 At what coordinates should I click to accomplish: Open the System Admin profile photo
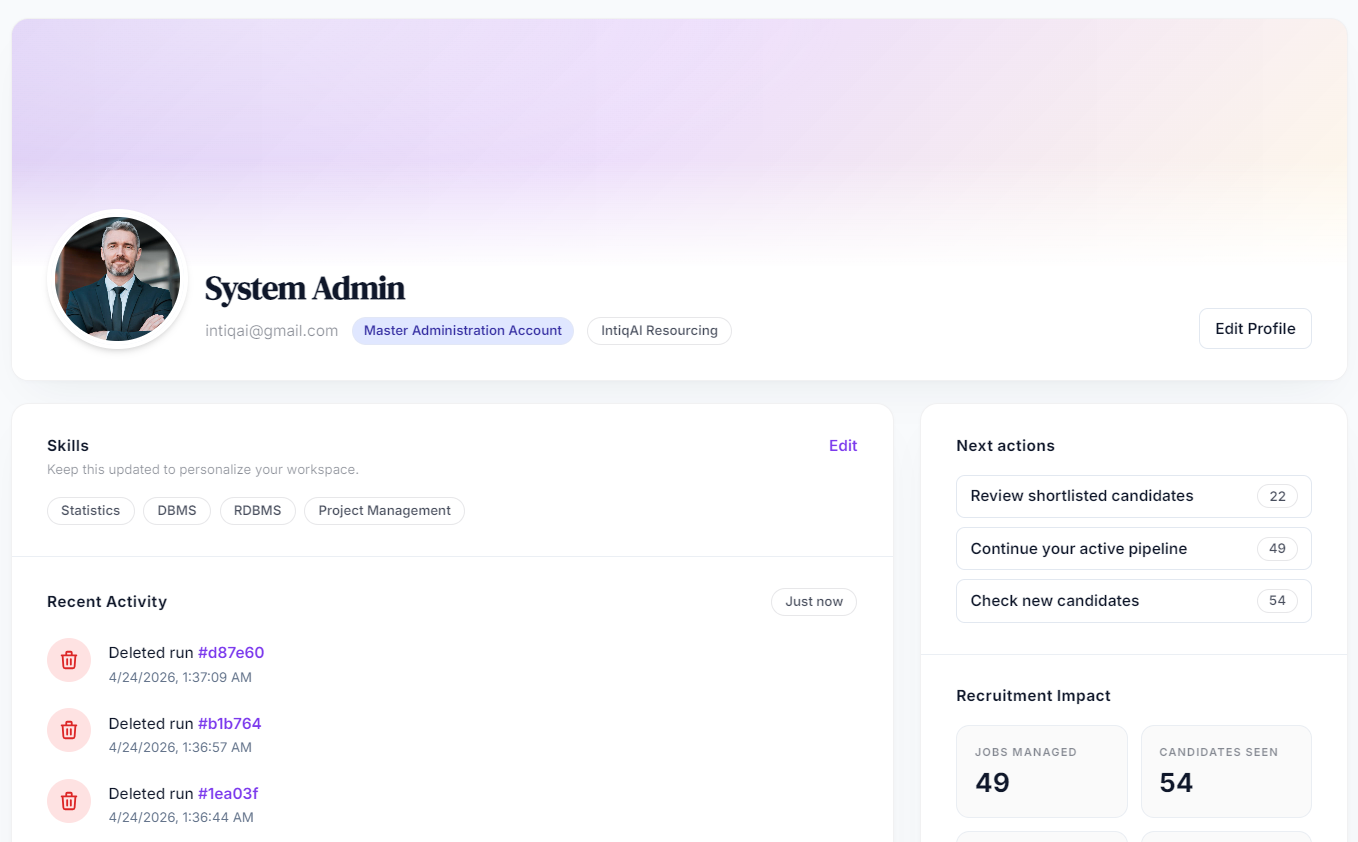pyautogui.click(x=118, y=279)
